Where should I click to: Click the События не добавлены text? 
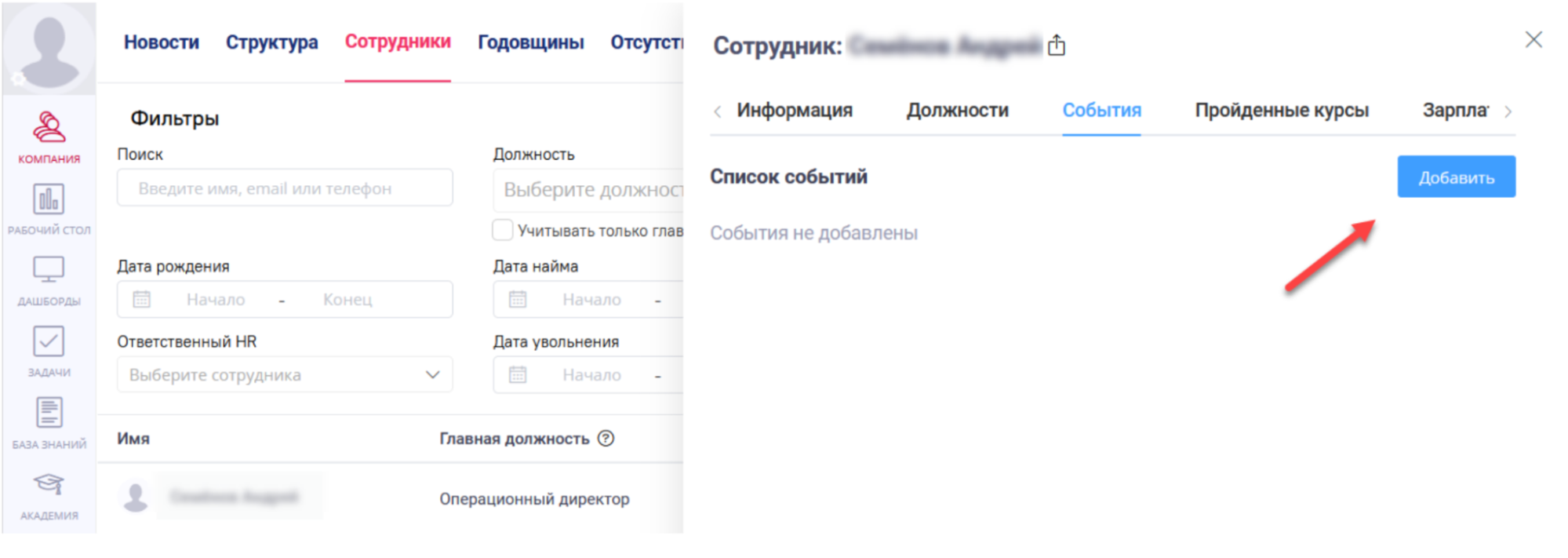[x=813, y=232]
